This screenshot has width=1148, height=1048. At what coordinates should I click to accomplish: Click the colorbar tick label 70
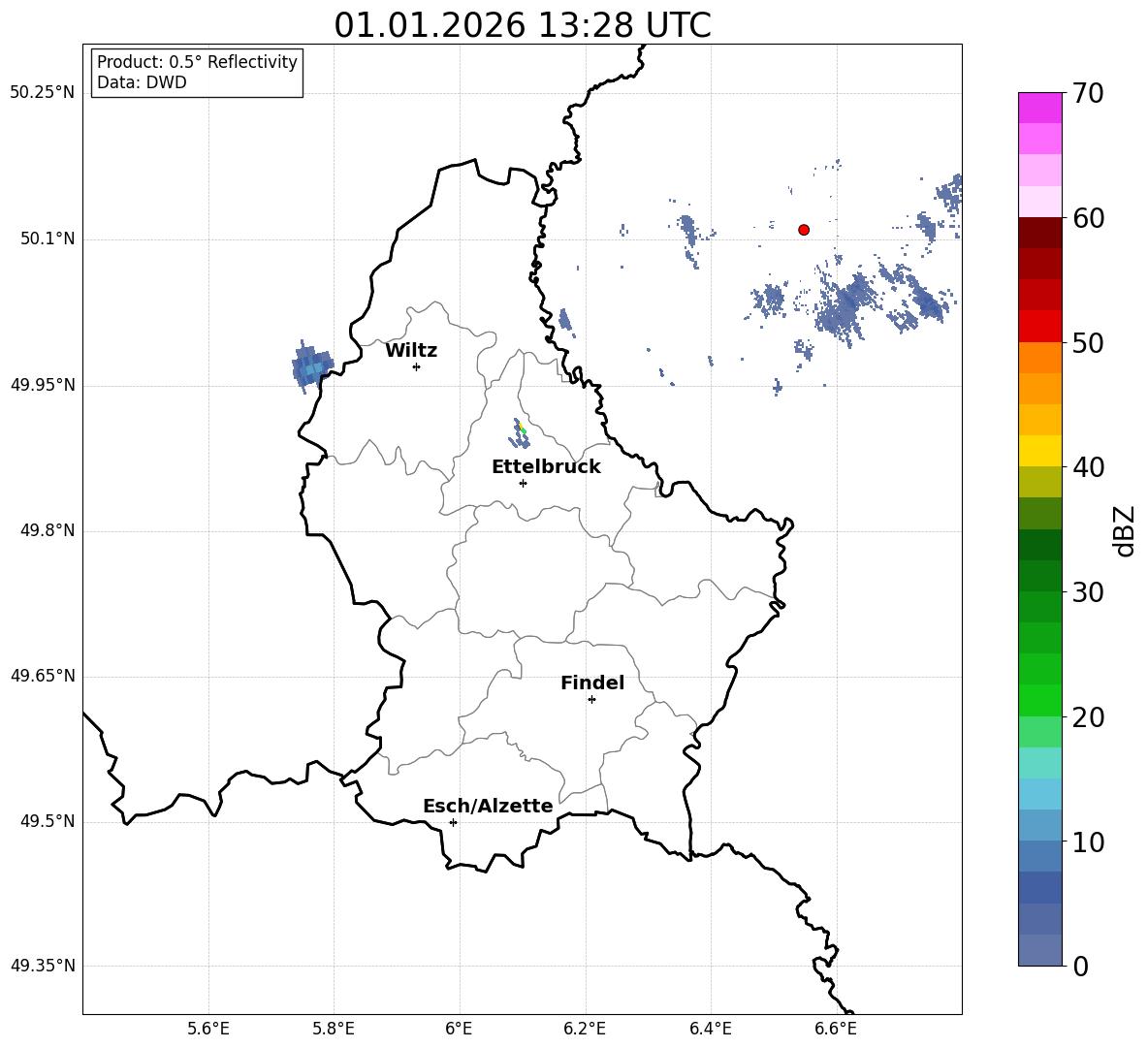(x=1088, y=94)
